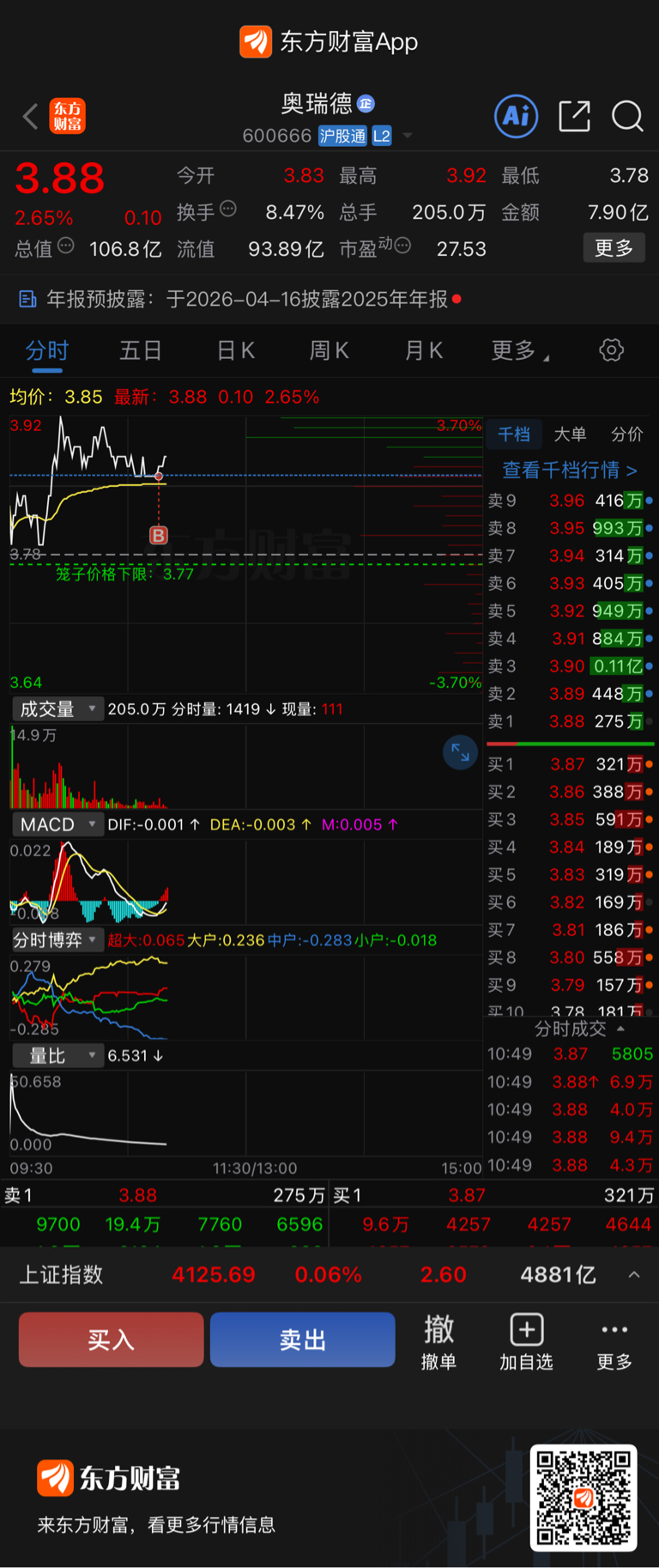Open chart settings gear icon
This screenshot has height=1568, width=659.
click(x=611, y=350)
